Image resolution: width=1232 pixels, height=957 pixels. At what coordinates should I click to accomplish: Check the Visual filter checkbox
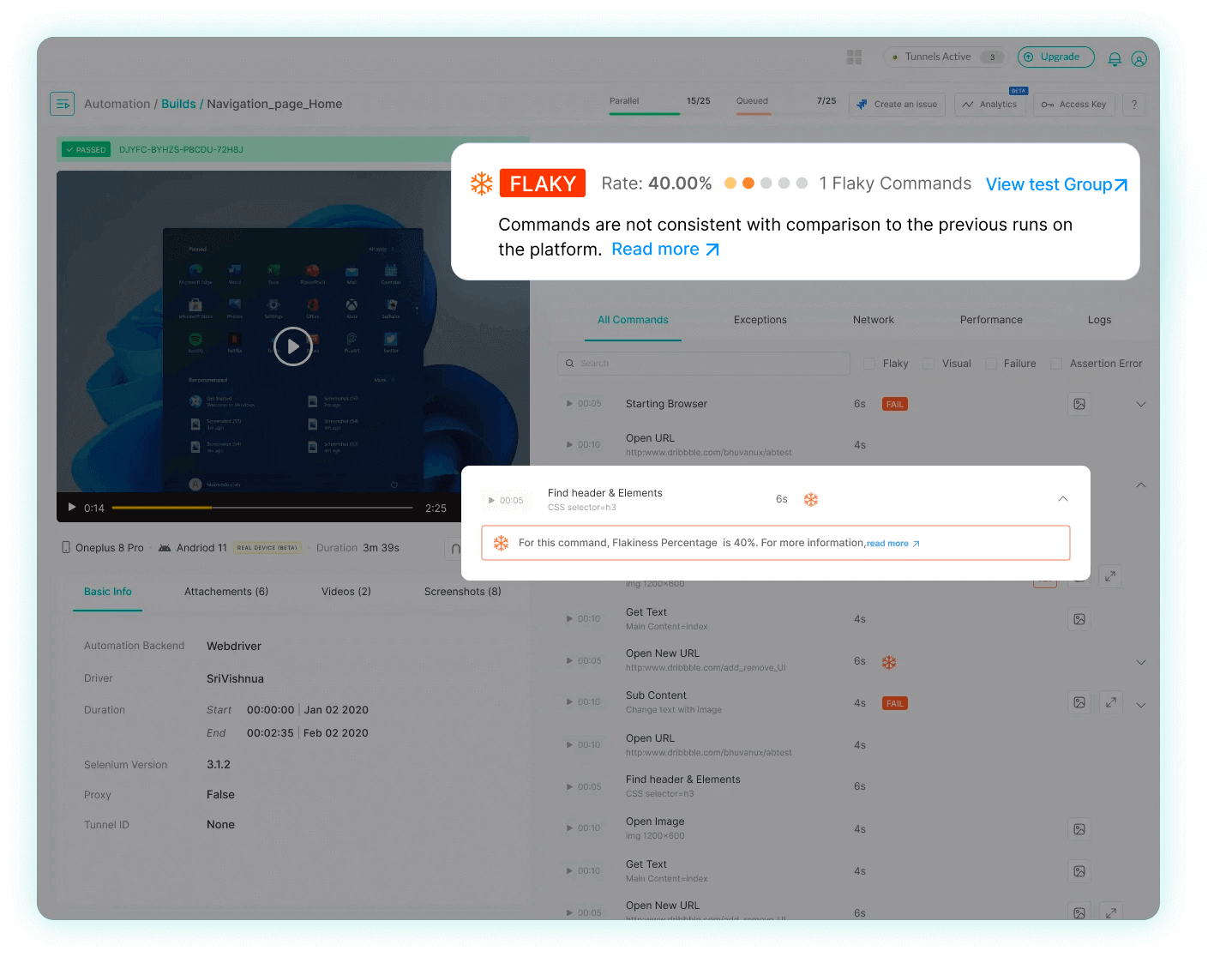[927, 363]
